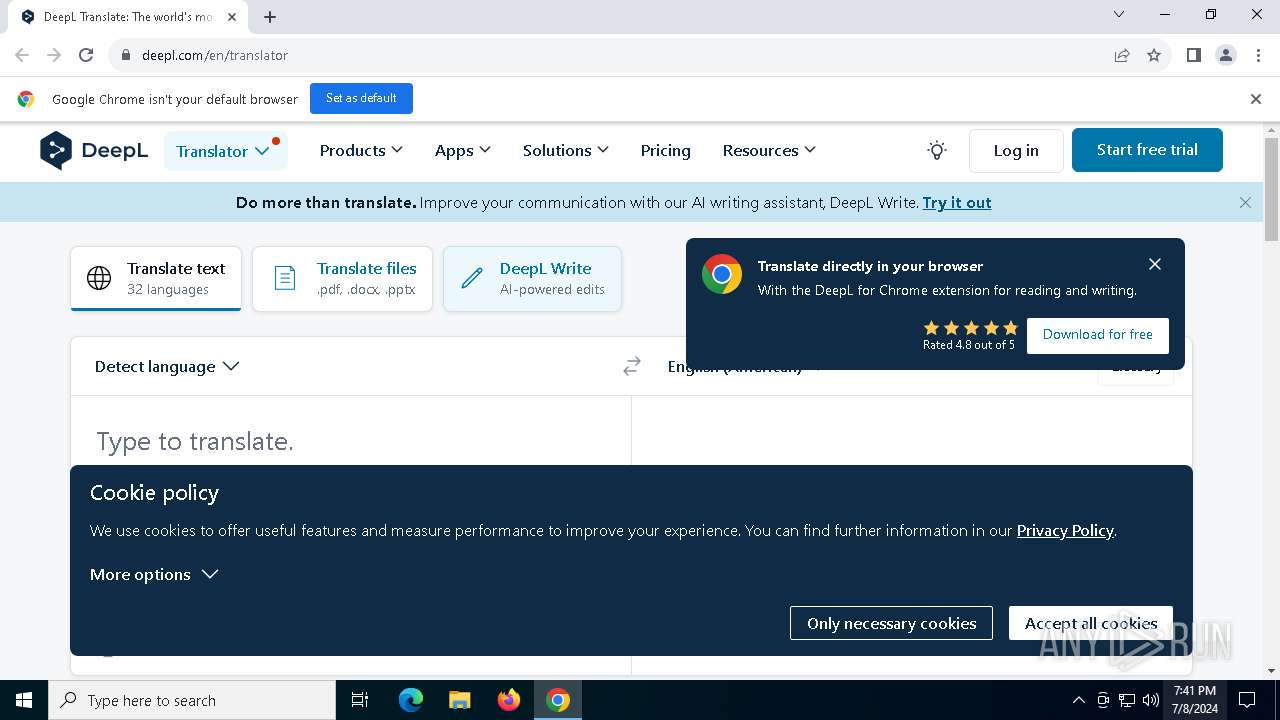The width and height of the screenshot is (1280, 720).
Task: Go back to the previous page
Action: [x=22, y=55]
